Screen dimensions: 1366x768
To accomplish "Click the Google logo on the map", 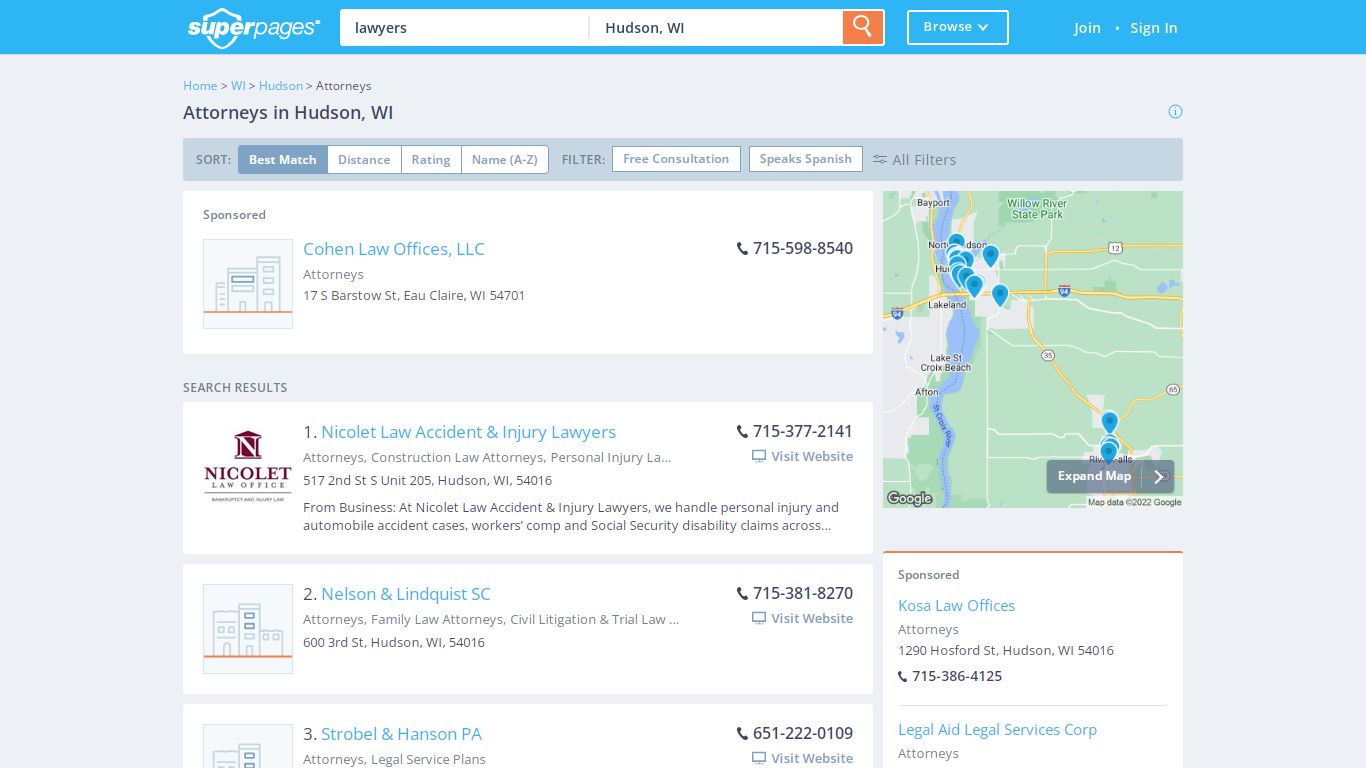I will click(910, 498).
